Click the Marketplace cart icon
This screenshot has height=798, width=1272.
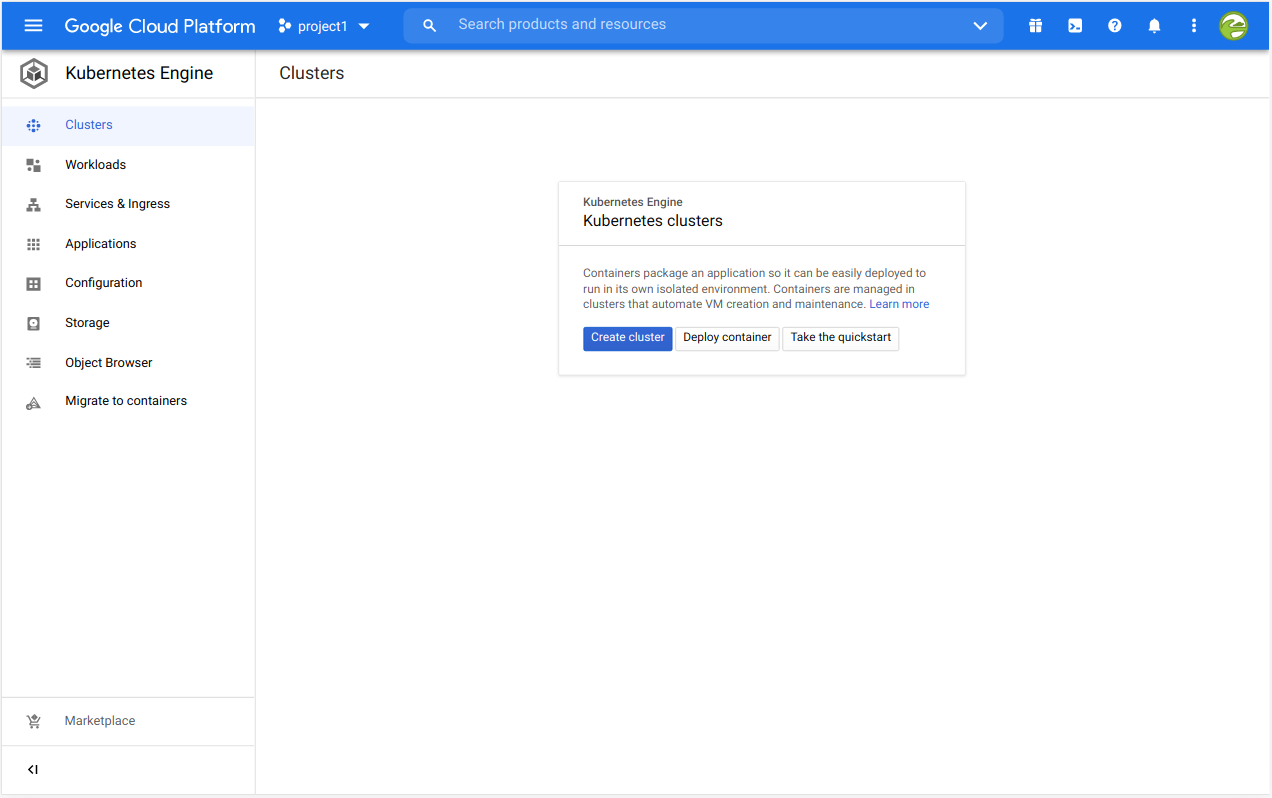click(33, 721)
